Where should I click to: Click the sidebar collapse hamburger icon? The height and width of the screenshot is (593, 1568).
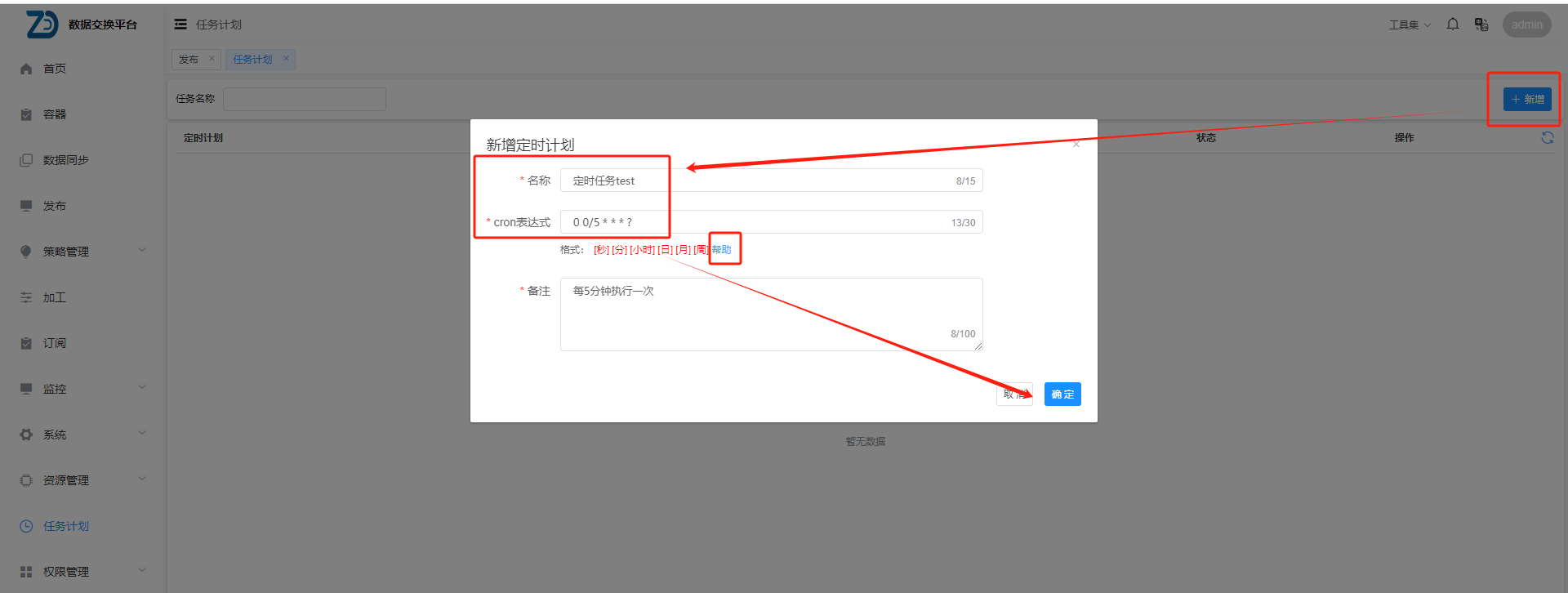point(180,25)
